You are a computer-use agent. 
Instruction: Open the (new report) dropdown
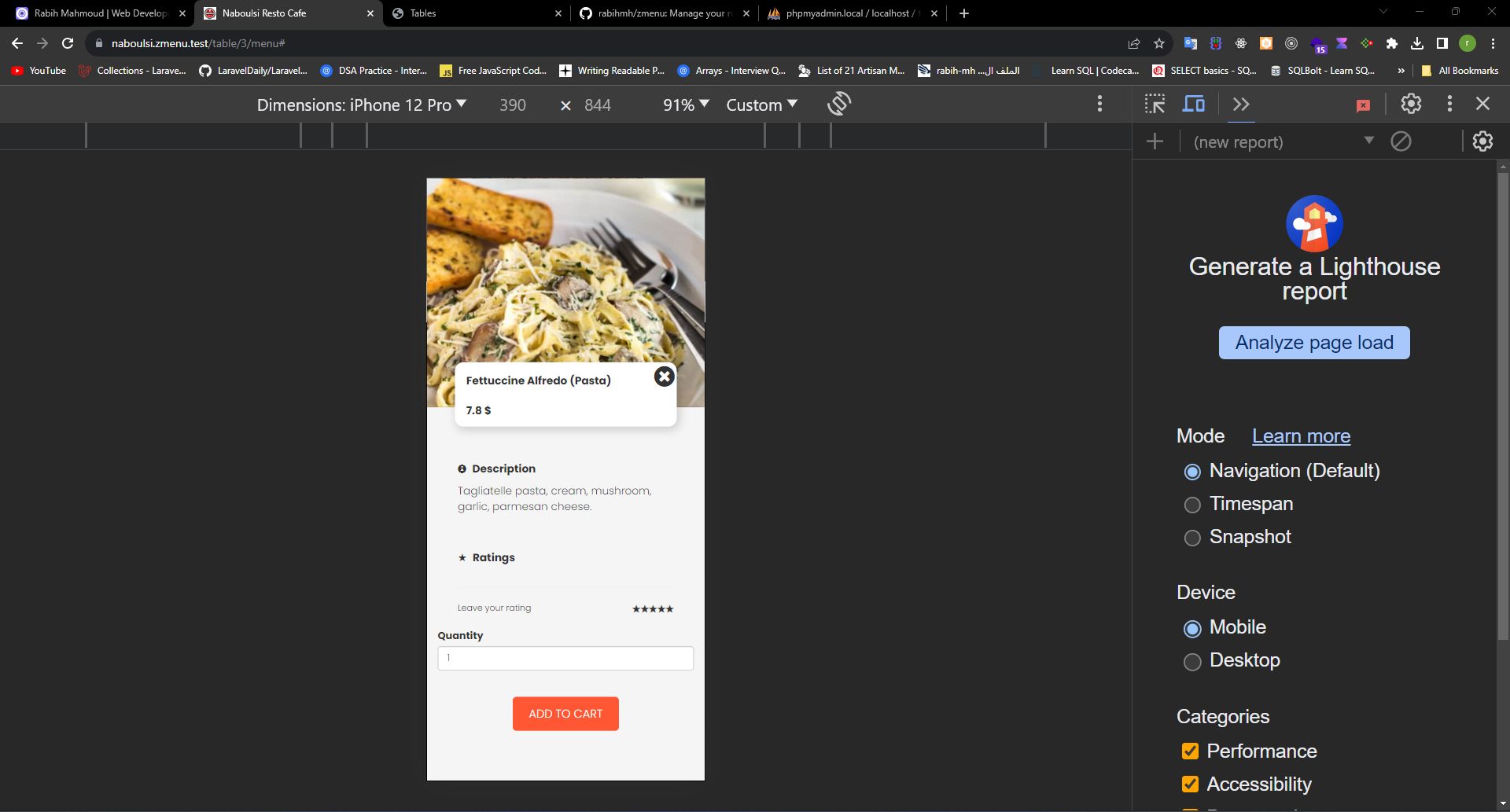[1283, 141]
